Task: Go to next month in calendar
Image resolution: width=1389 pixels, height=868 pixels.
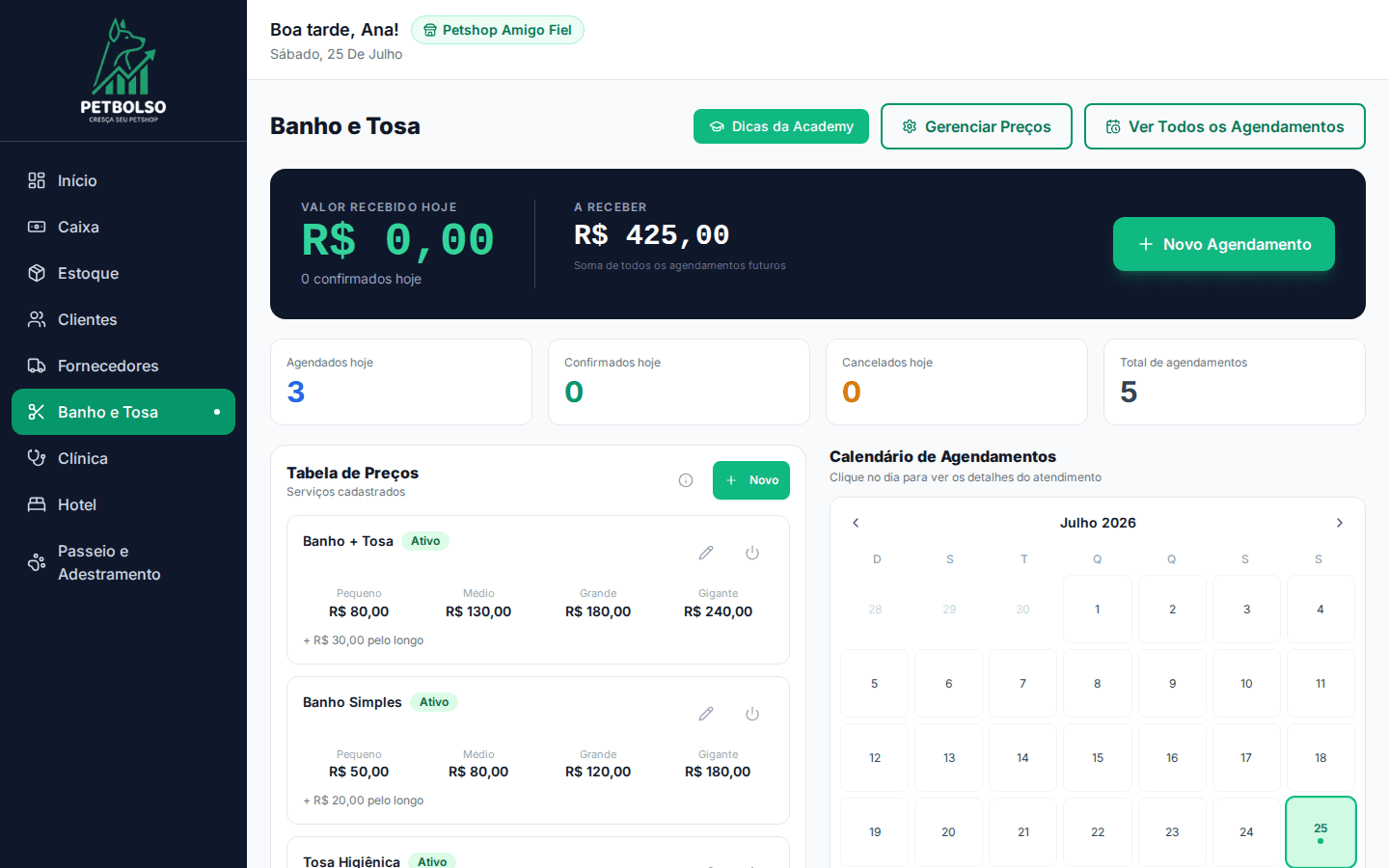Action: tap(1340, 523)
